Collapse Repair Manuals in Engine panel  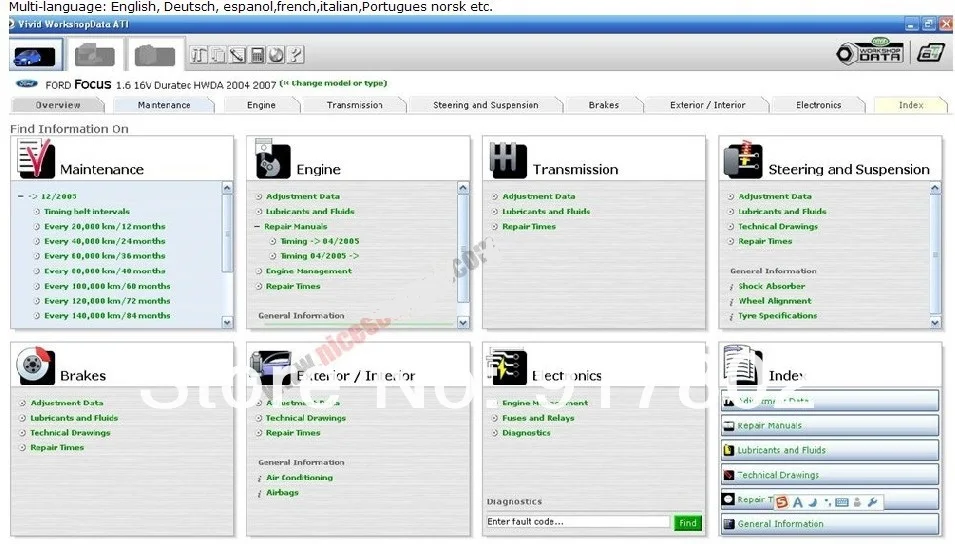pyautogui.click(x=257, y=226)
